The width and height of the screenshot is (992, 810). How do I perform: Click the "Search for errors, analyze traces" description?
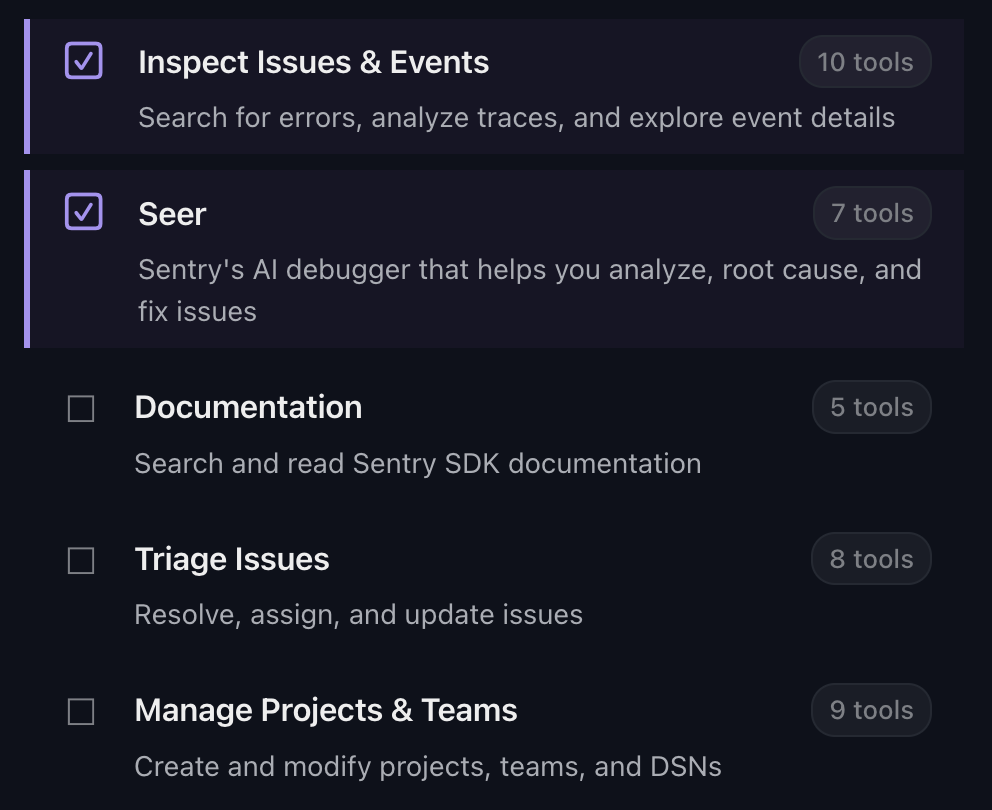[x=516, y=118]
